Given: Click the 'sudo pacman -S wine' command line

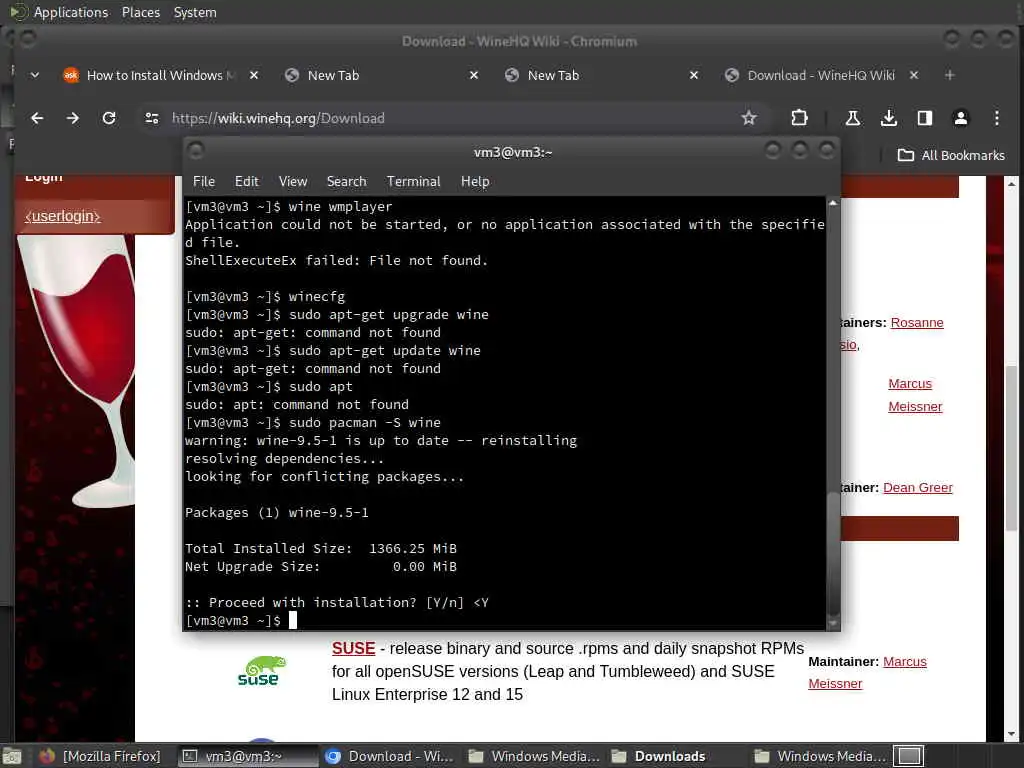Looking at the screenshot, I should coord(313,423).
